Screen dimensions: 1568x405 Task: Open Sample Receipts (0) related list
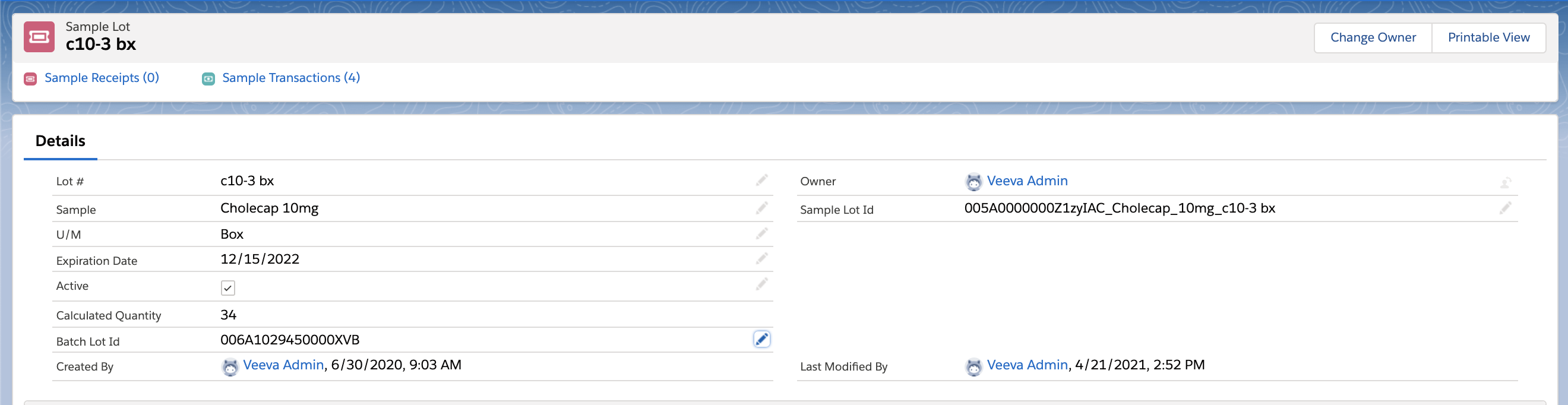[102, 78]
